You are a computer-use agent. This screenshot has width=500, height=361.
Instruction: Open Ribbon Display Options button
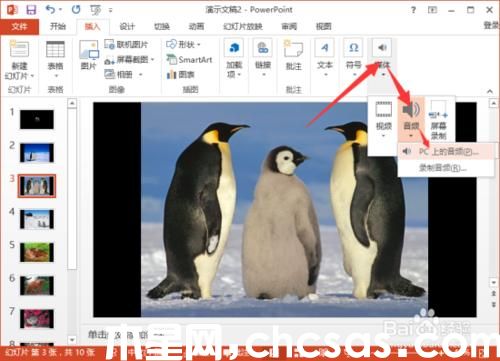pos(432,10)
